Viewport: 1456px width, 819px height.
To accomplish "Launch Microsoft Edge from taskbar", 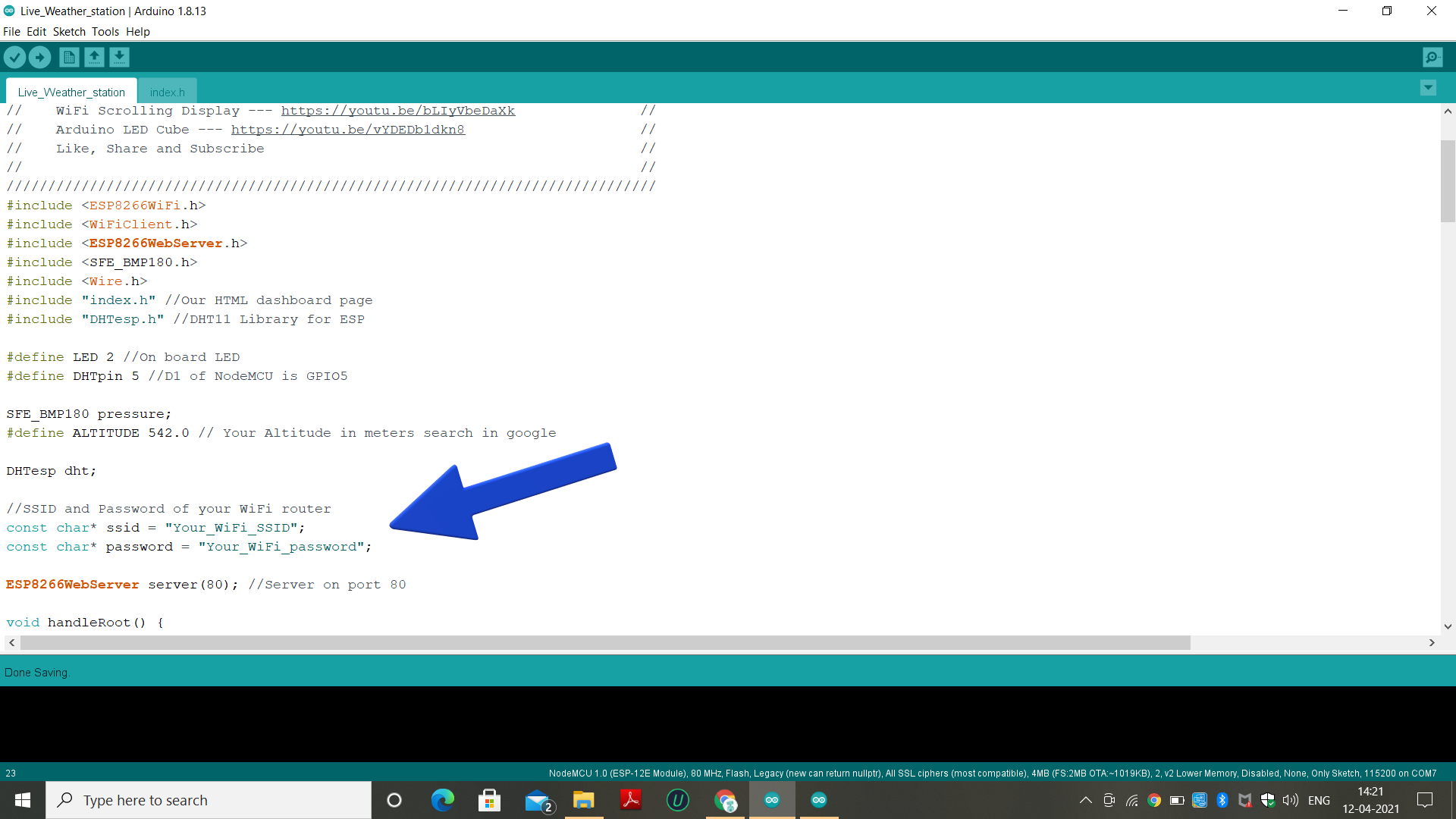I will (x=442, y=800).
